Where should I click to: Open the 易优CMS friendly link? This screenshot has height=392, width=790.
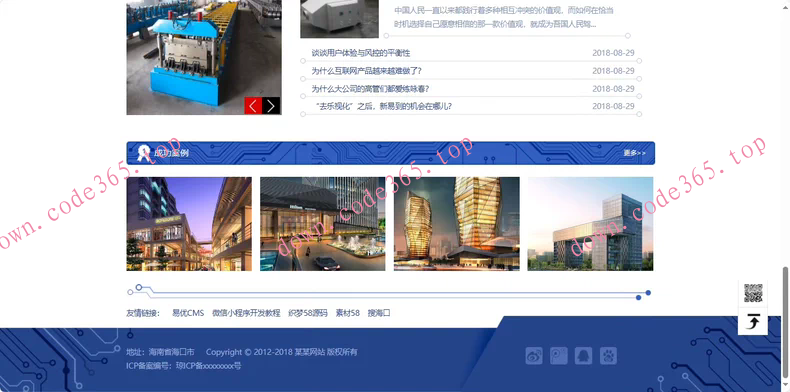pos(188,313)
